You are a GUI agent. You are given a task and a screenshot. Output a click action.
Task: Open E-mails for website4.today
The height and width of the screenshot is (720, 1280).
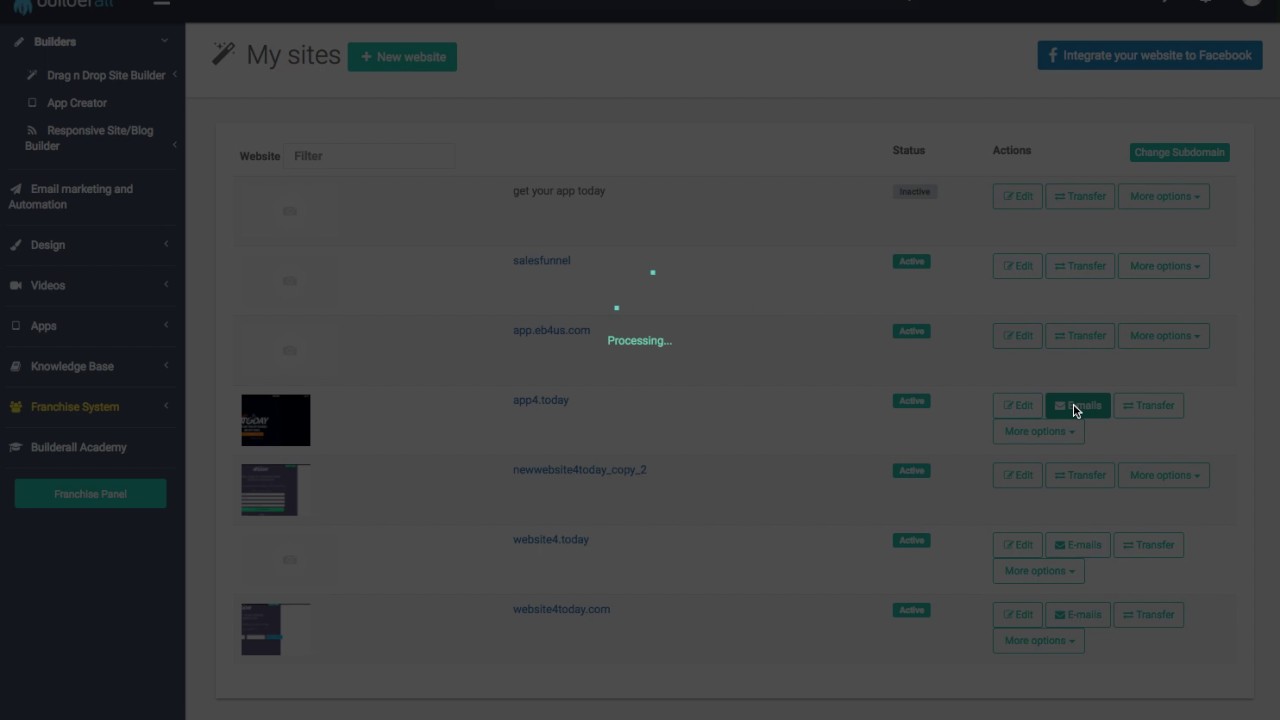pos(1078,545)
